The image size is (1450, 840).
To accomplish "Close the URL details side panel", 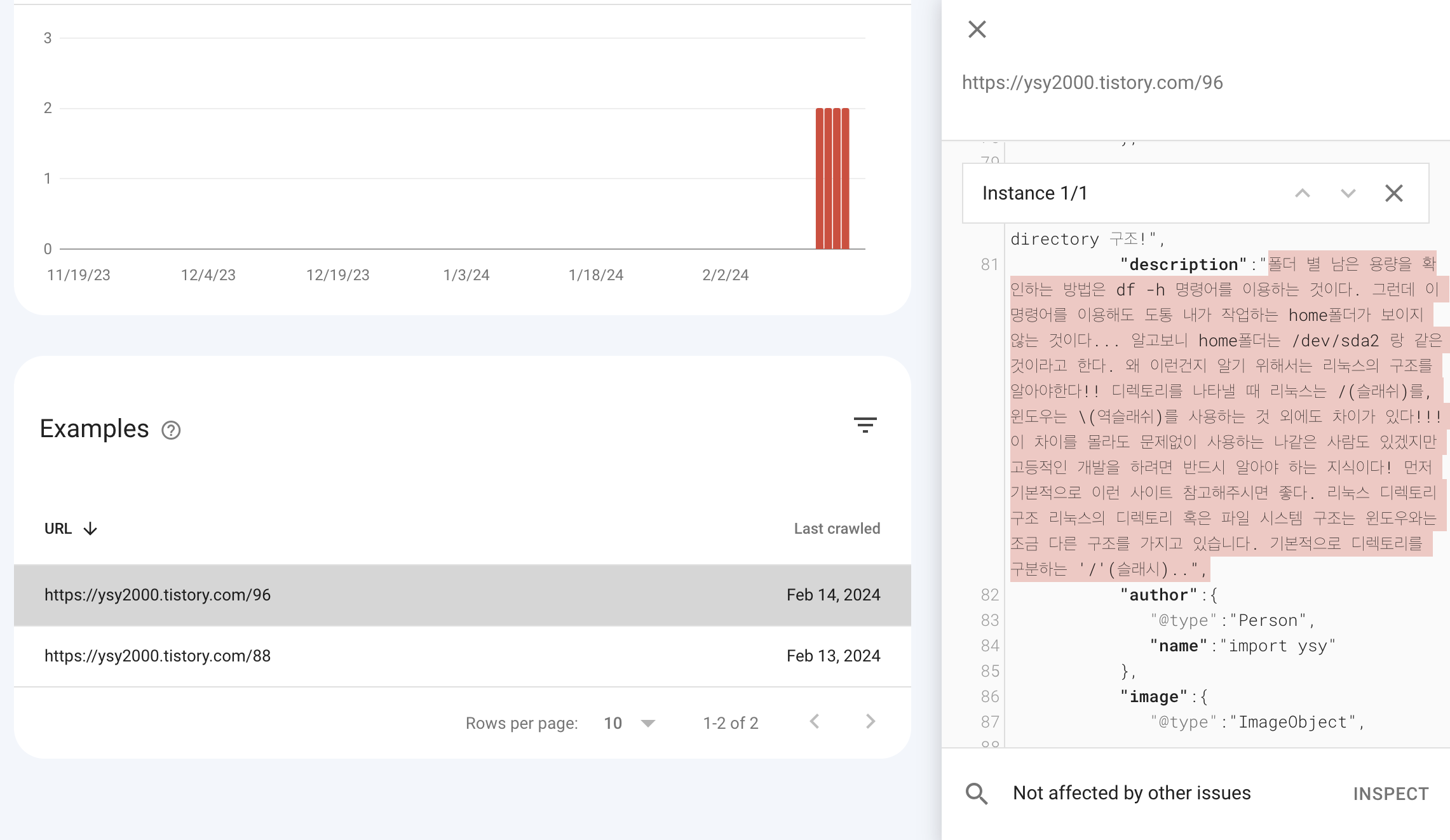I will pyautogui.click(x=977, y=29).
